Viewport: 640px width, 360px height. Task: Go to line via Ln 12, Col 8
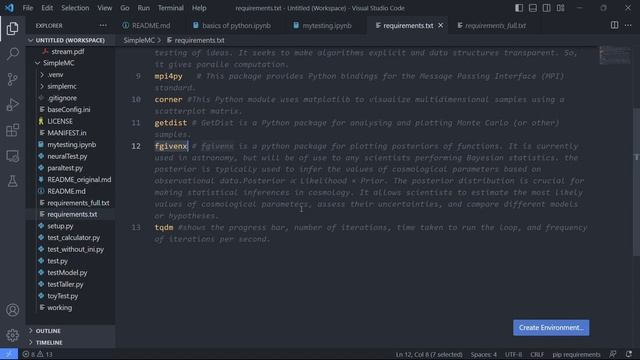click(x=429, y=354)
